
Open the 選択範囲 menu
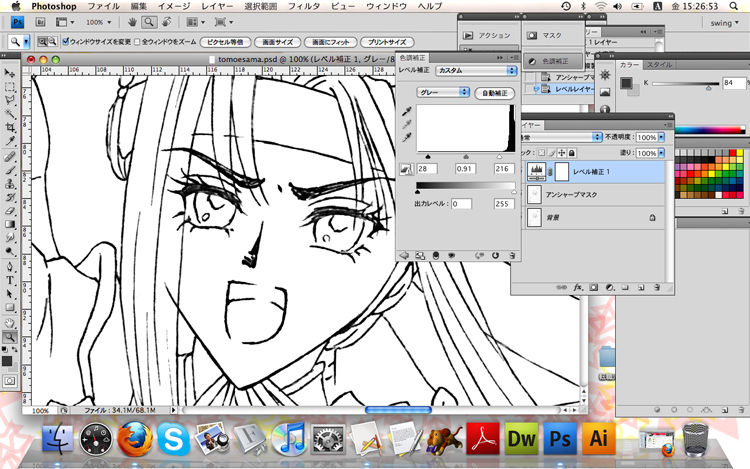261,6
